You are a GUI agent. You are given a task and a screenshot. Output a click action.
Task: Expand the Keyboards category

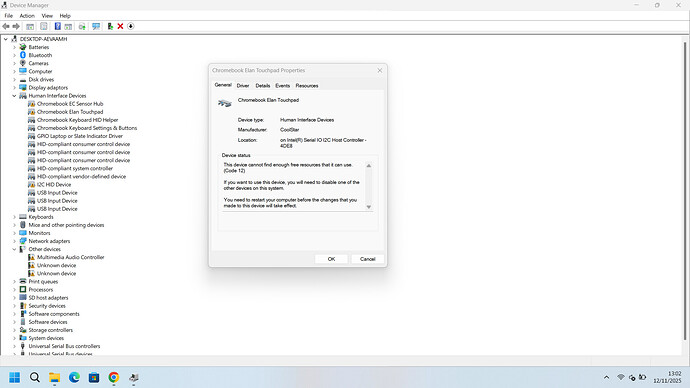pyautogui.click(x=14, y=217)
